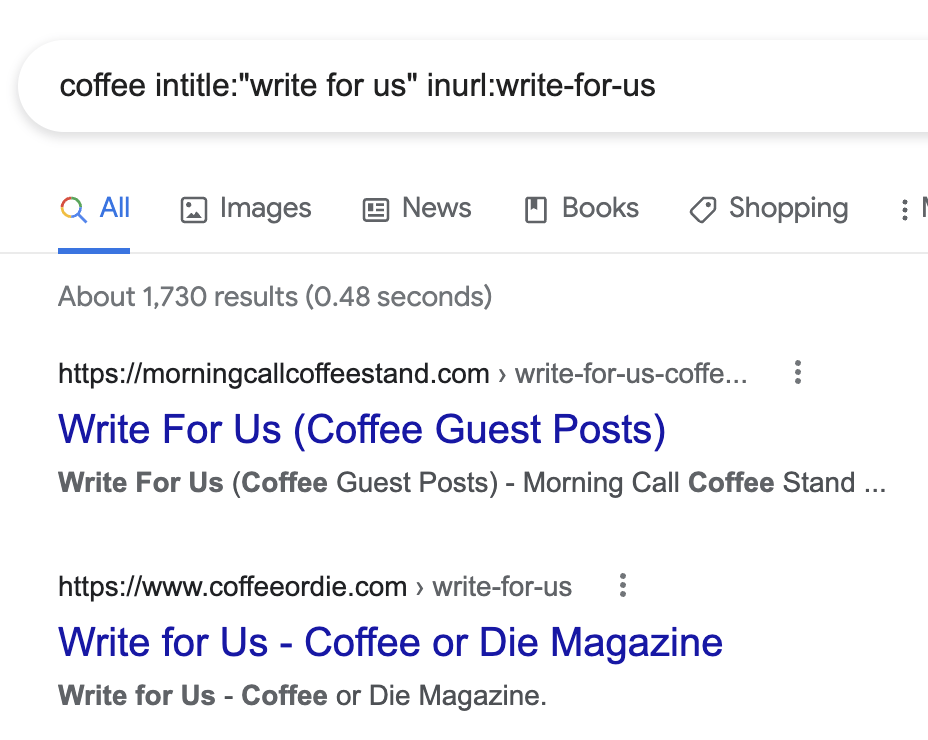The height and width of the screenshot is (740, 928).
Task: Open 'Write for Us - Coffee or Die Magazine'
Action: [390, 642]
